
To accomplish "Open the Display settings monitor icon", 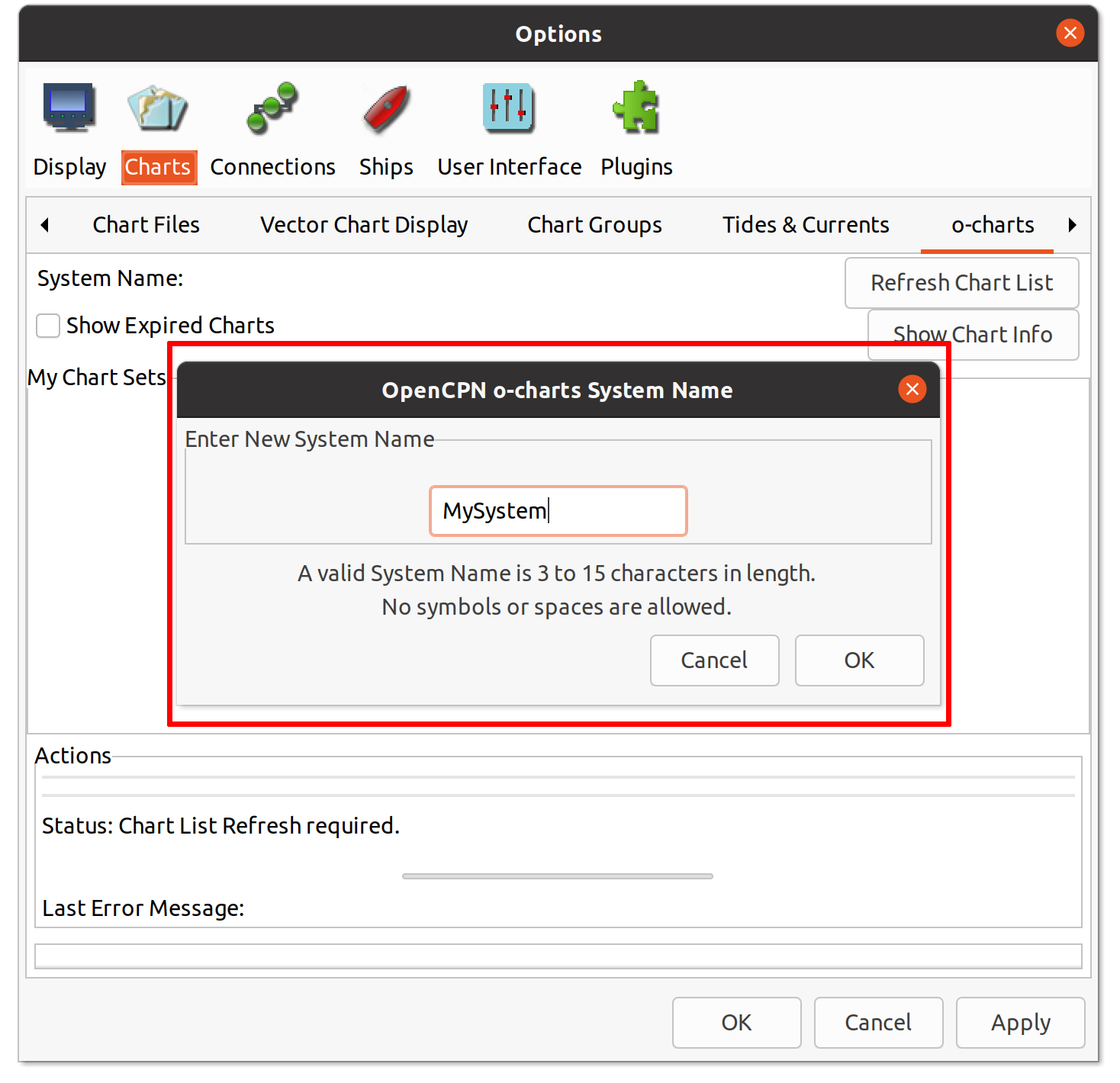I will [x=69, y=108].
